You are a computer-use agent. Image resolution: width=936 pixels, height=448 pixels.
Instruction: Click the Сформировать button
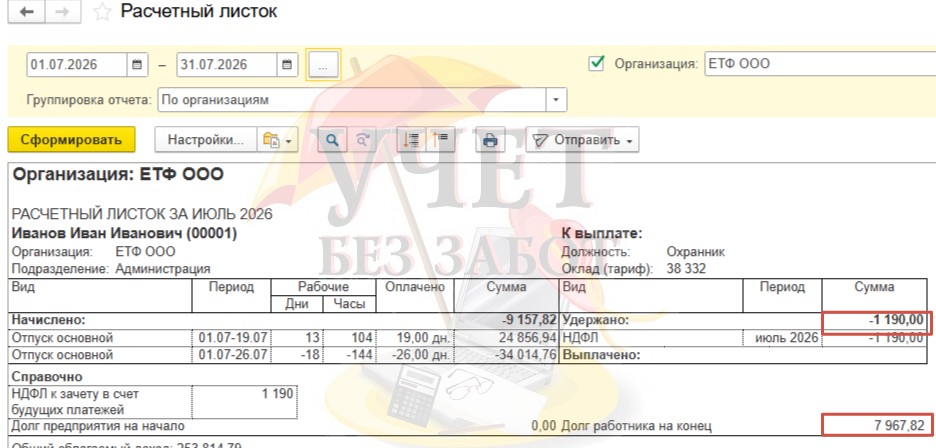(x=72, y=140)
